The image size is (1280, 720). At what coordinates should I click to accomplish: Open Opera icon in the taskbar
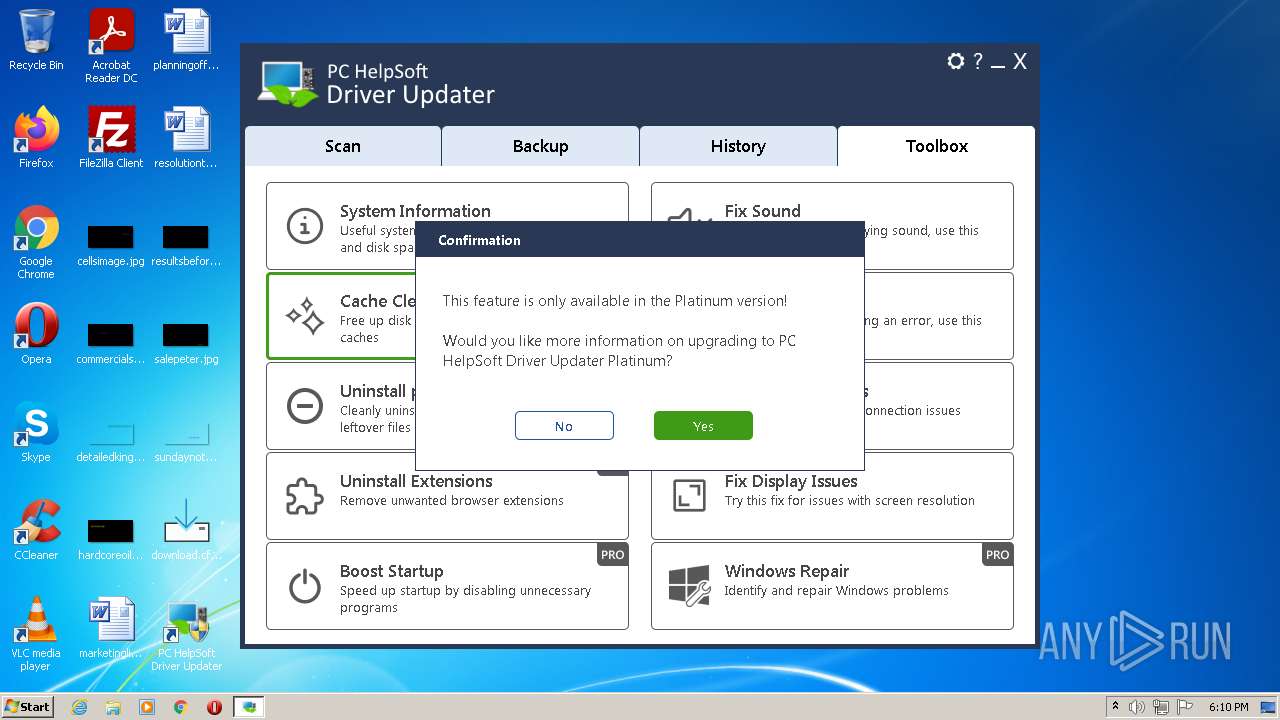pyautogui.click(x=214, y=707)
